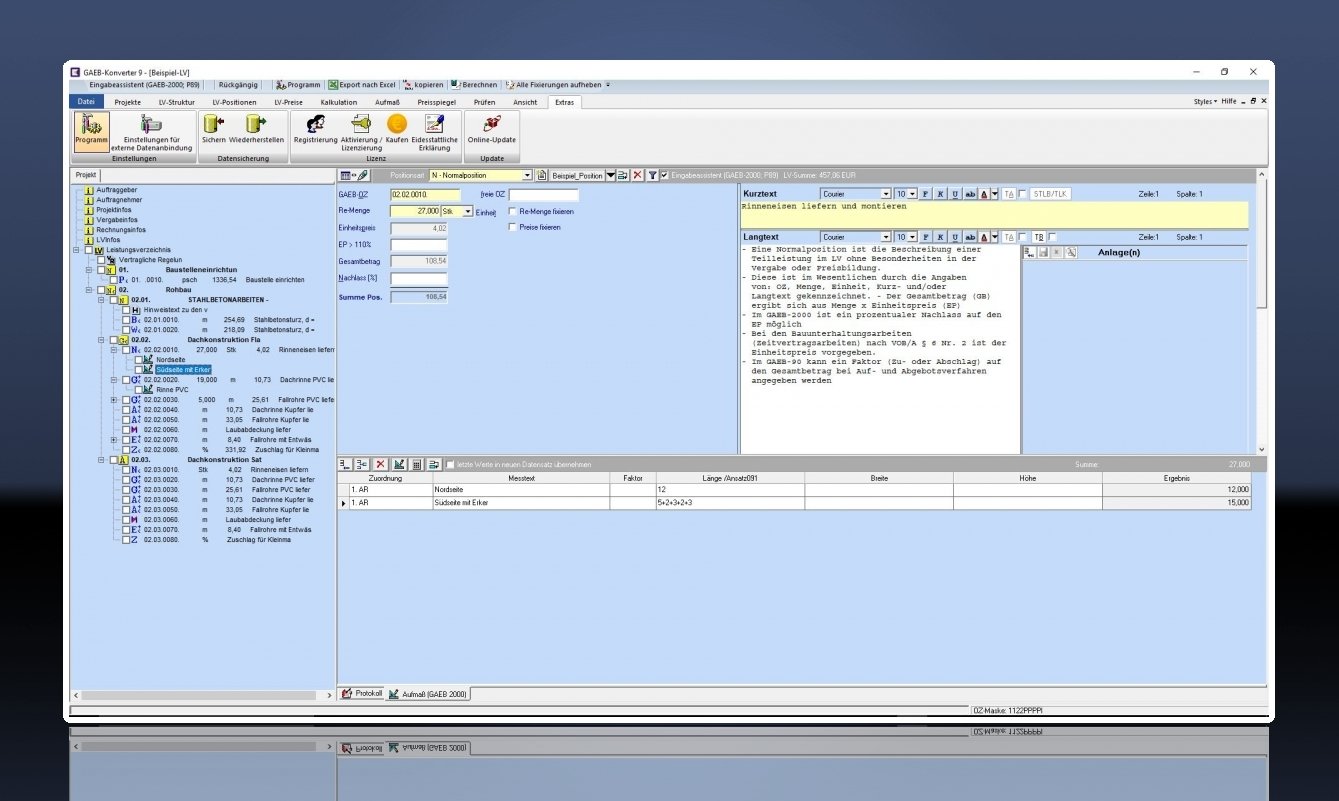1339x801 pixels.
Task: Open the Positionsart N - Normalposition dropdown
Action: [527, 175]
